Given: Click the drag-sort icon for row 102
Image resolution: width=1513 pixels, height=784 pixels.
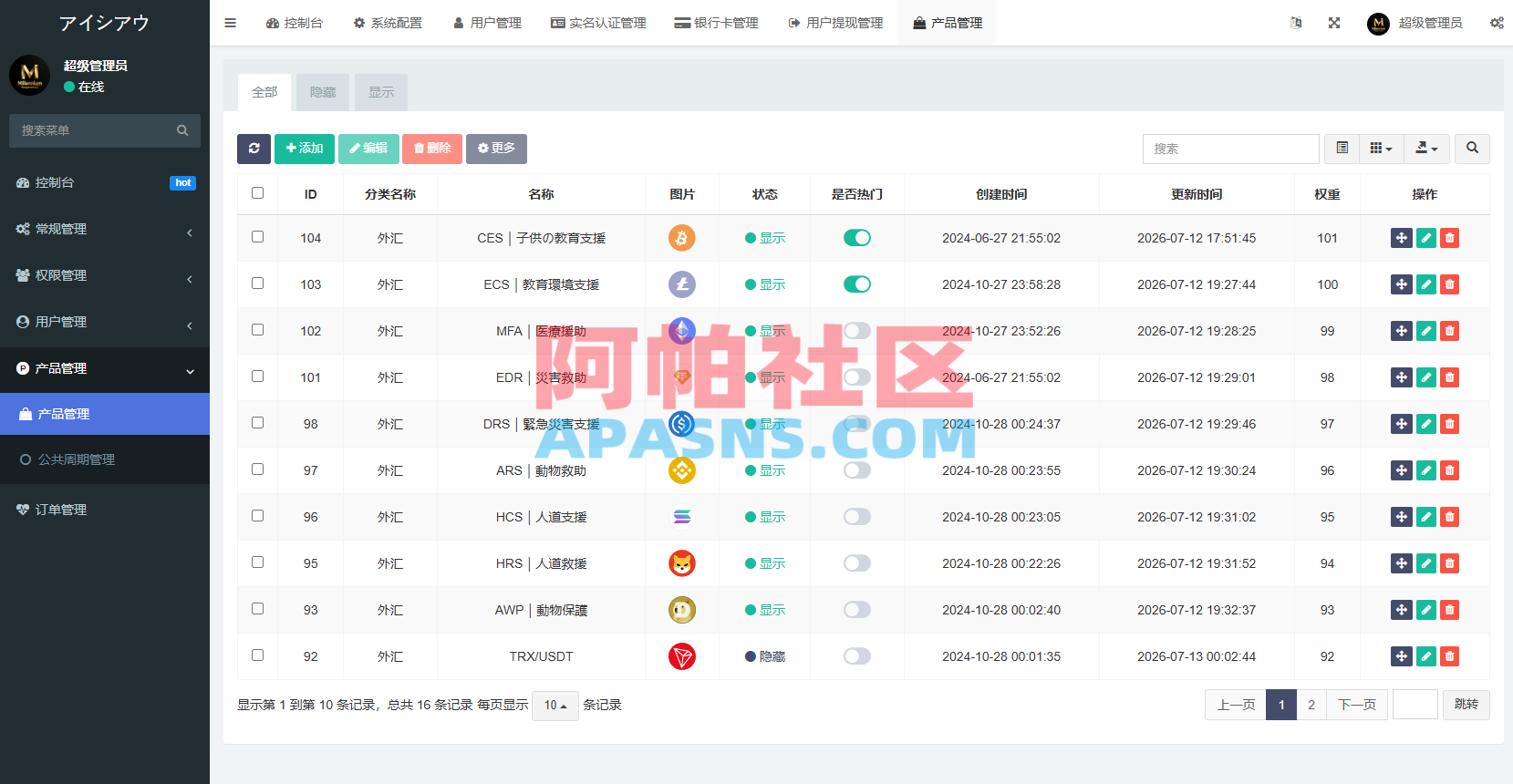Looking at the screenshot, I should pyautogui.click(x=1402, y=331).
